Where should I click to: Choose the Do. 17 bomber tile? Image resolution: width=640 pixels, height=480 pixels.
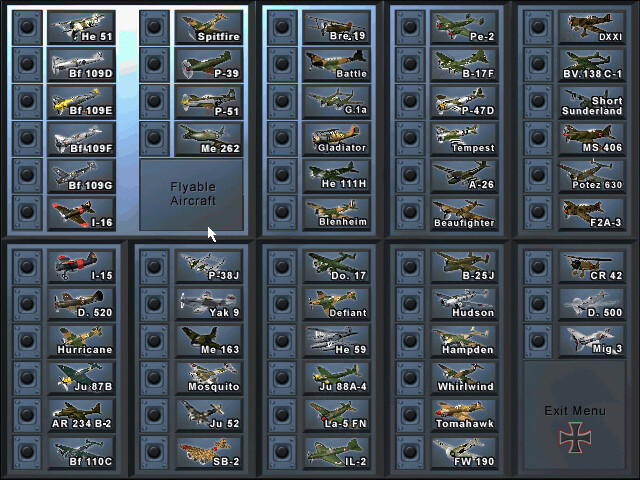[x=336, y=267]
